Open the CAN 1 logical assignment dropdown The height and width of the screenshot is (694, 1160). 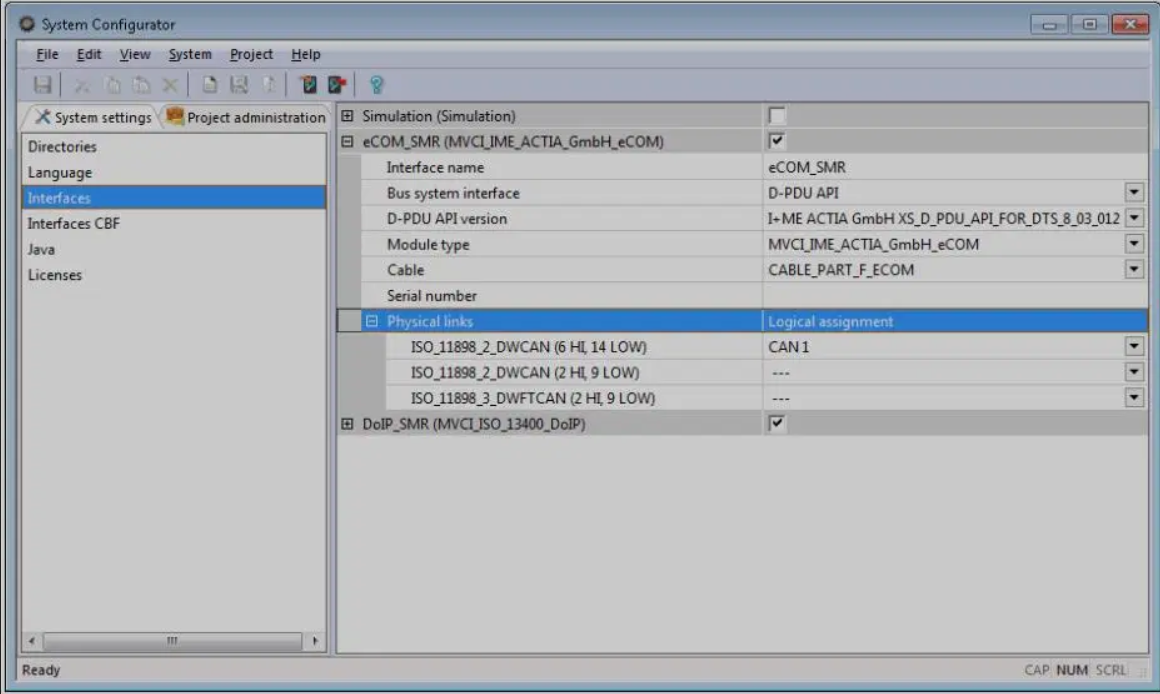coord(1134,346)
